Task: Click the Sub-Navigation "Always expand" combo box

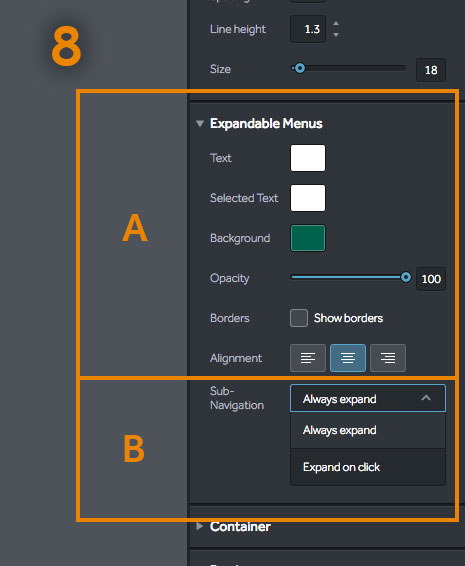Action: coord(368,398)
